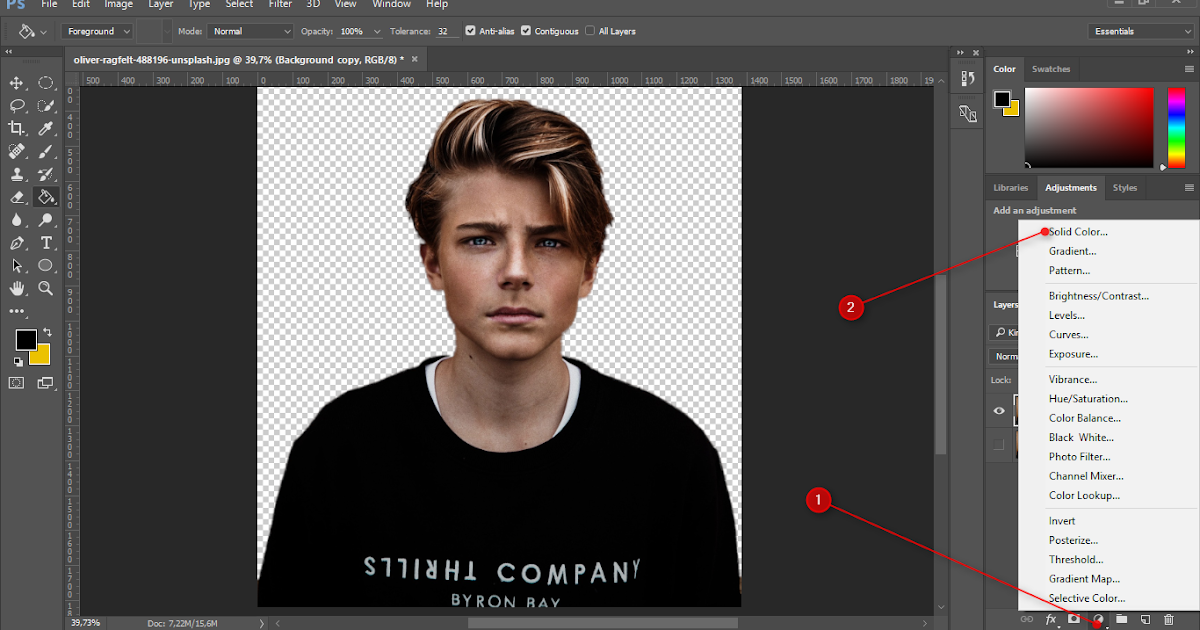Select the Move tool
This screenshot has width=1200, height=630.
tap(17, 83)
